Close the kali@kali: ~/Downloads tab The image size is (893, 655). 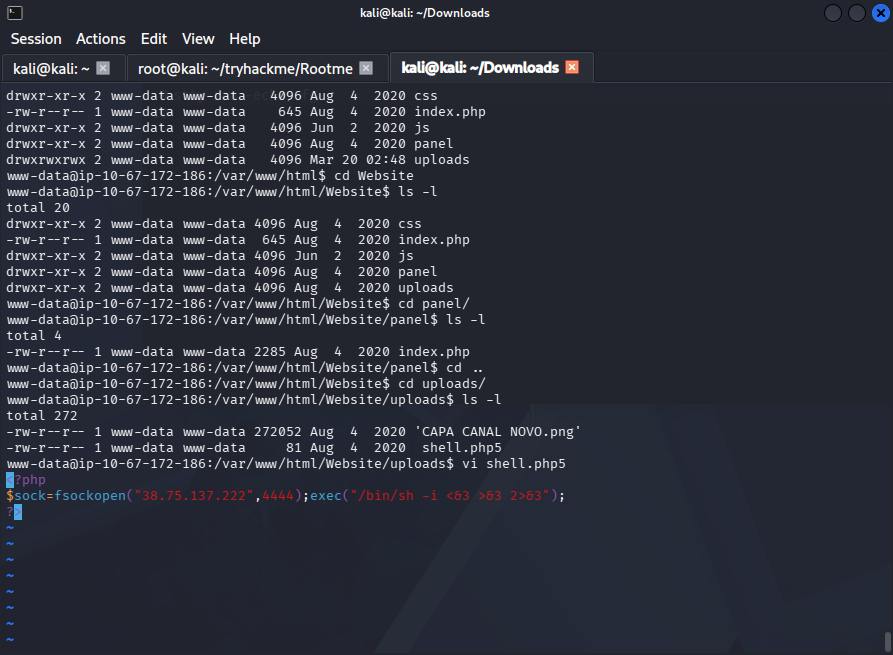coord(572,67)
